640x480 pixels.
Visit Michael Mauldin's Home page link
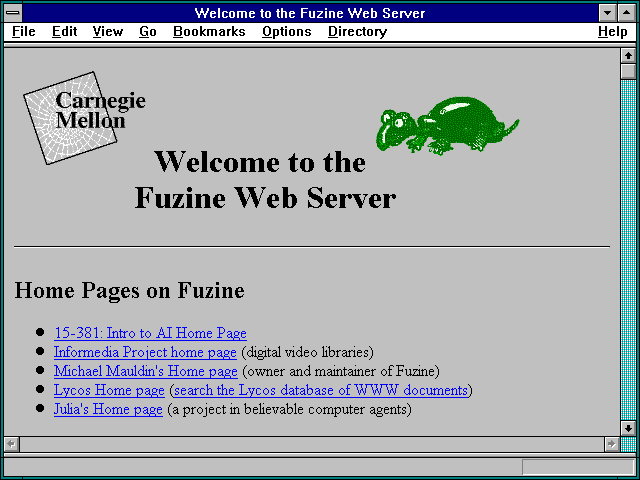[145, 371]
